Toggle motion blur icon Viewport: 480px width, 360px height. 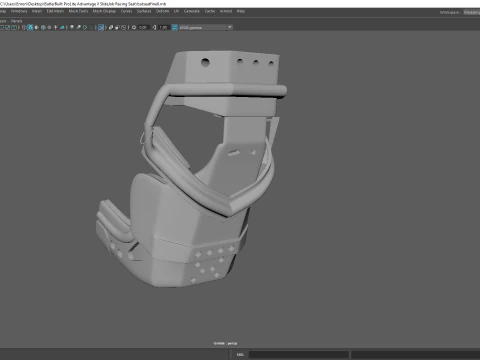[78, 27]
